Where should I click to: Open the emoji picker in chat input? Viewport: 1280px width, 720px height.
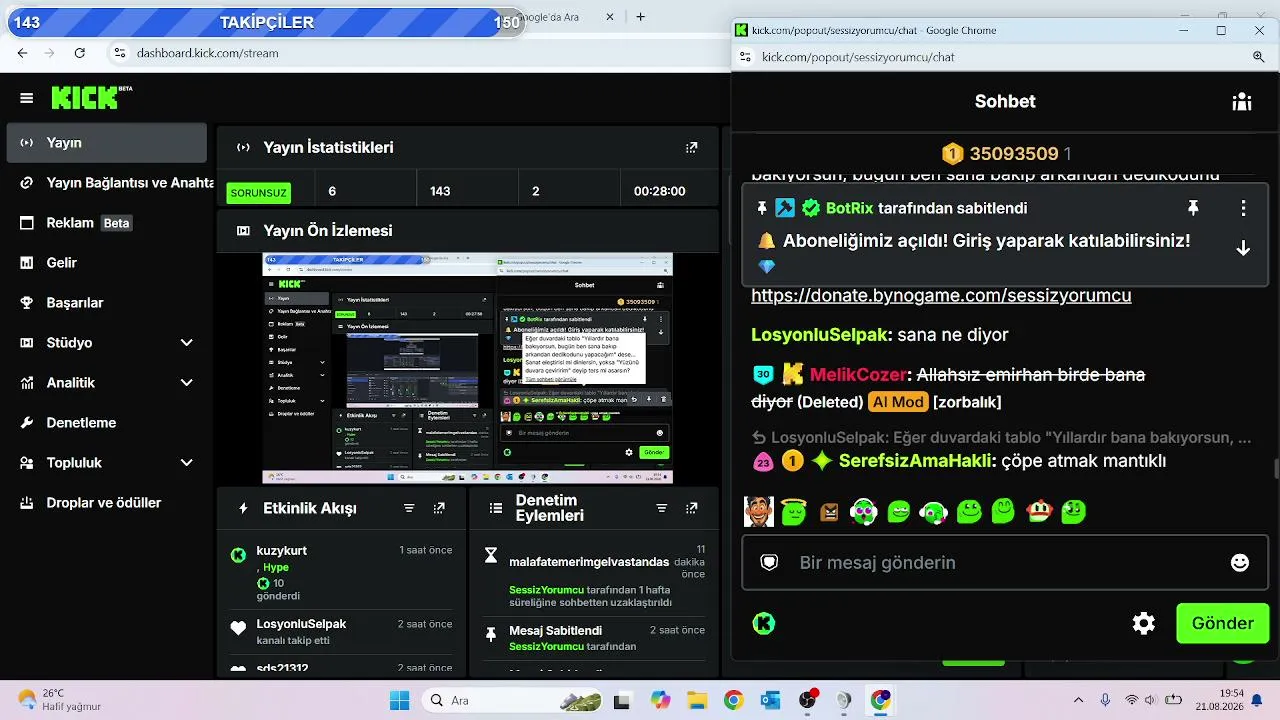(1240, 563)
